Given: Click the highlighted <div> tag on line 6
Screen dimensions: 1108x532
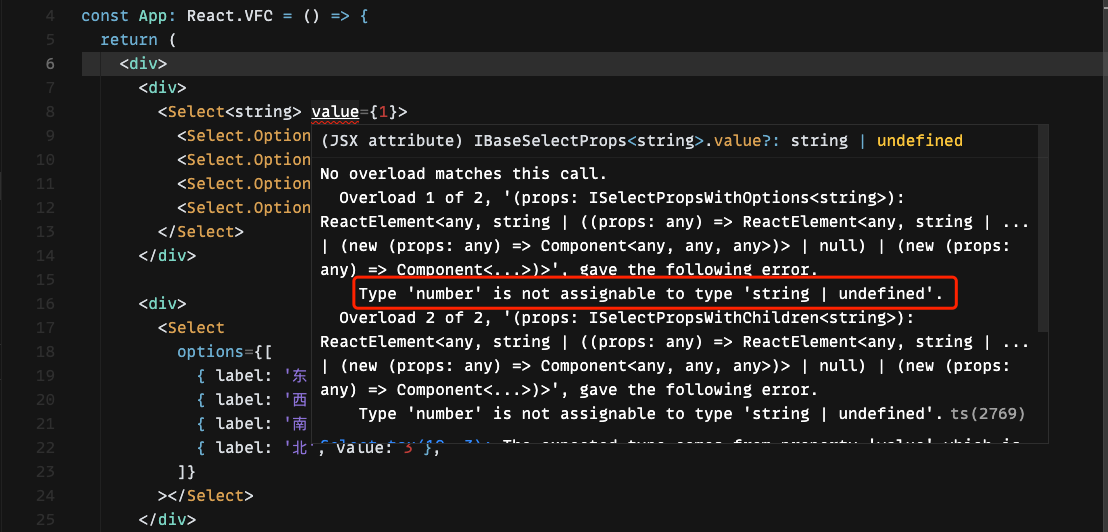Looking at the screenshot, I should tap(143, 64).
